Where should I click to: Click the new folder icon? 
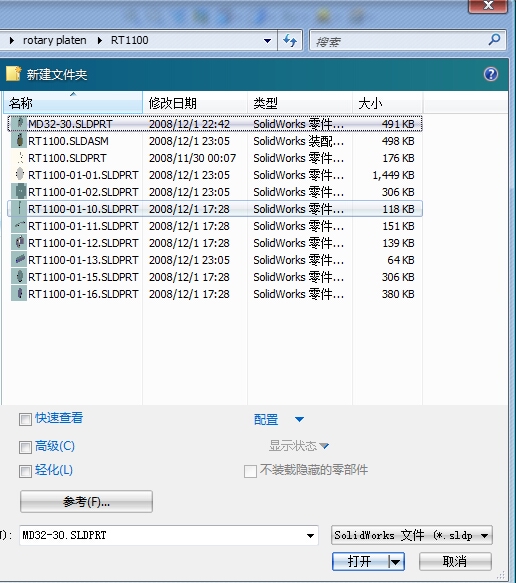(14, 74)
